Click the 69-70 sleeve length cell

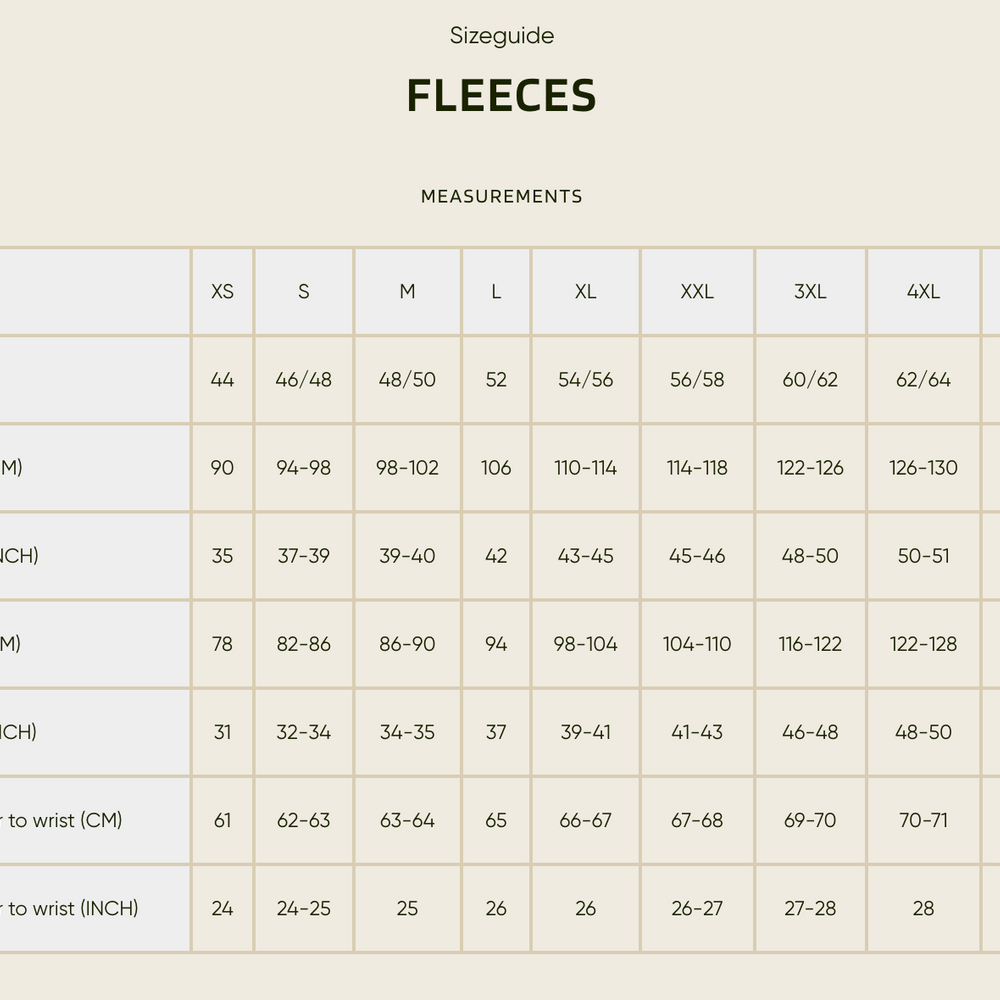(810, 820)
